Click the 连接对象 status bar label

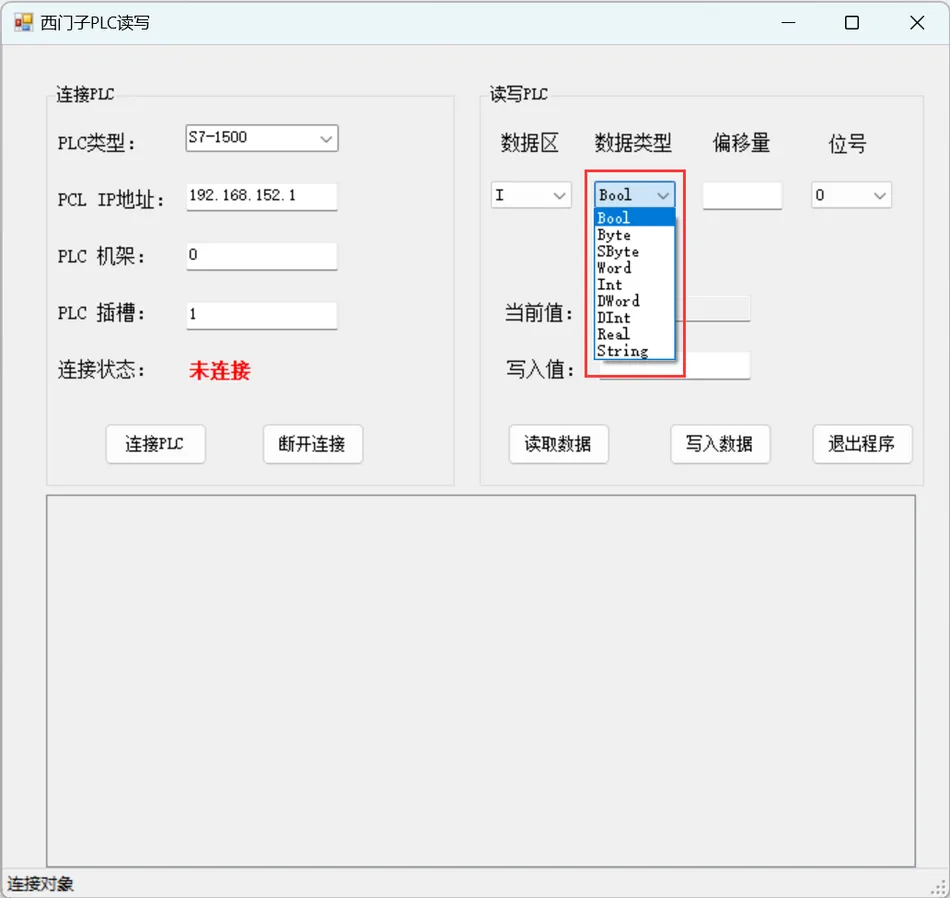click(x=41, y=884)
